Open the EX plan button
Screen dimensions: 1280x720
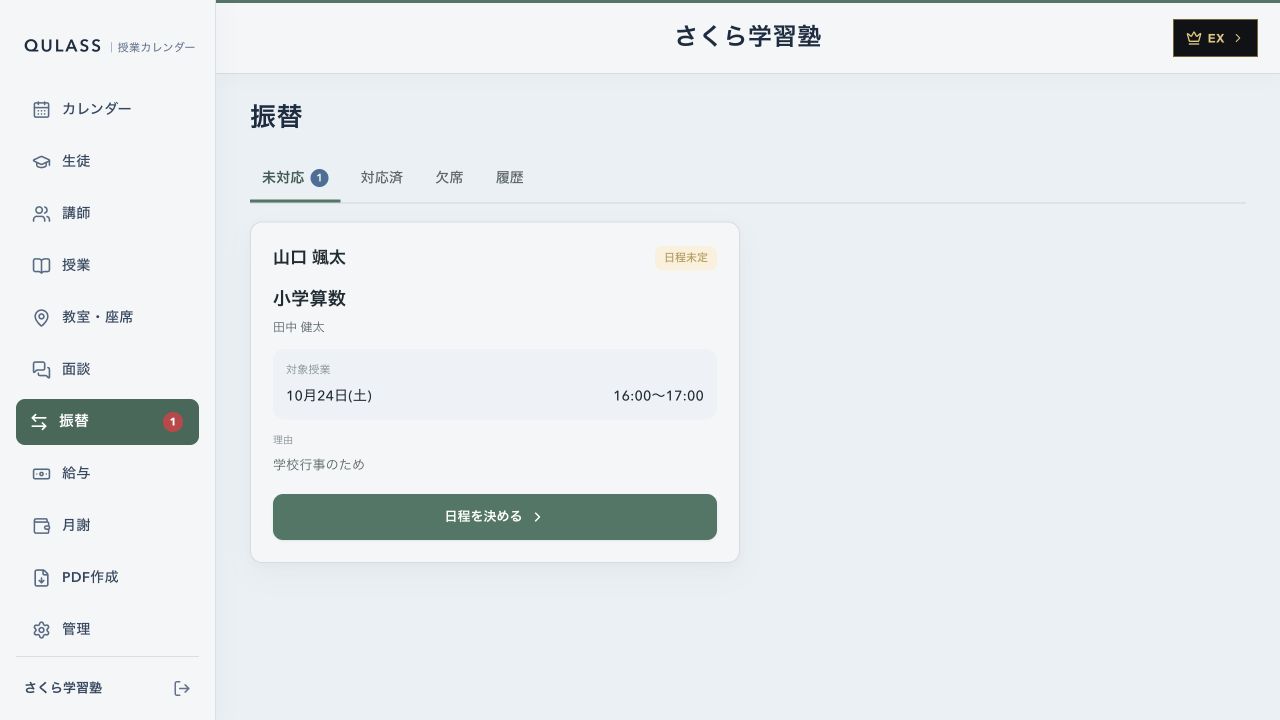click(x=1215, y=38)
